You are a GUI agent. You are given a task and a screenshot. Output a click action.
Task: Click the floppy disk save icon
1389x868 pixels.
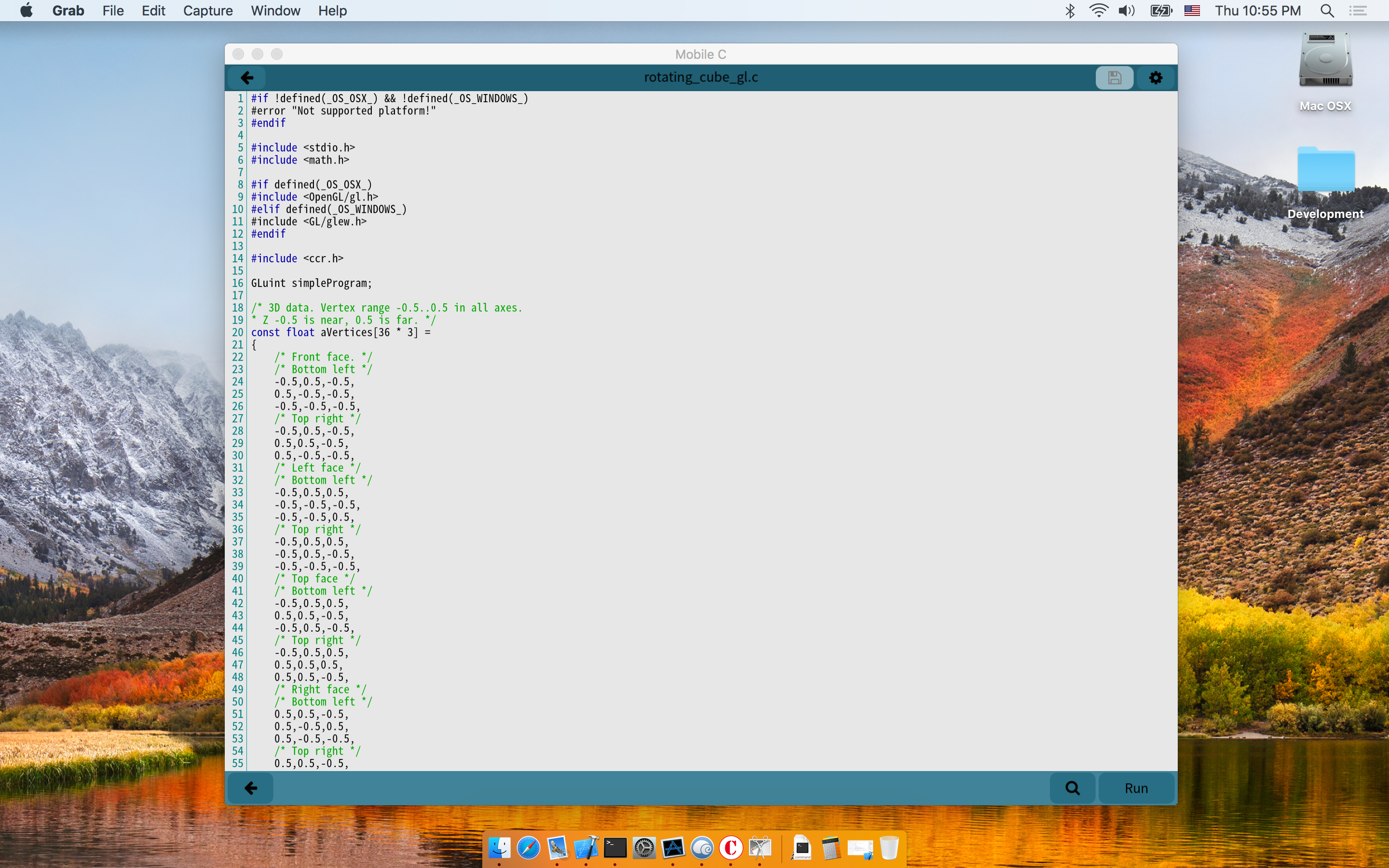coord(1114,78)
